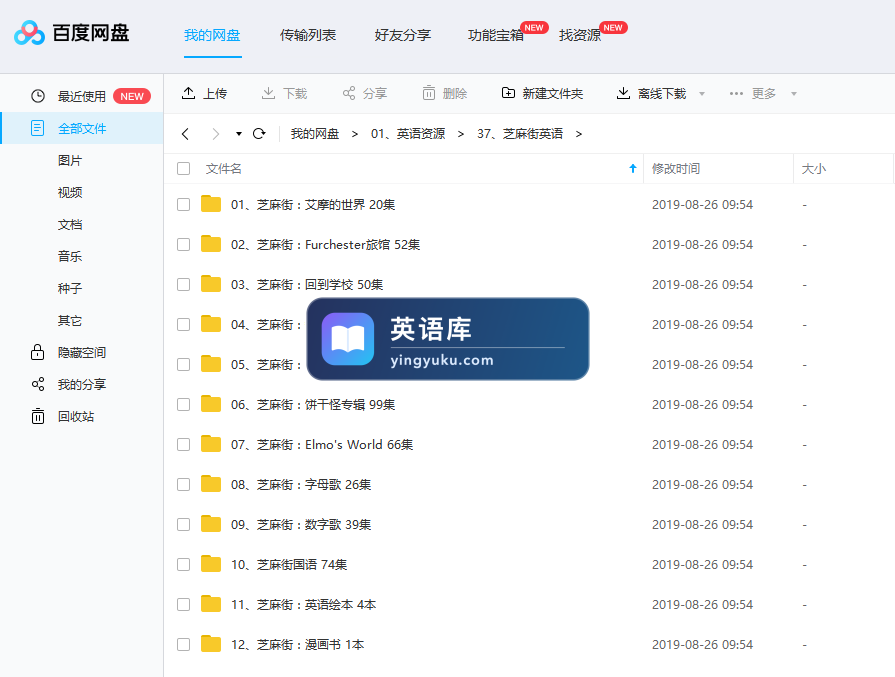Click the chevron after 01、英语资源 breadcrumb
The image size is (895, 677).
(x=461, y=134)
